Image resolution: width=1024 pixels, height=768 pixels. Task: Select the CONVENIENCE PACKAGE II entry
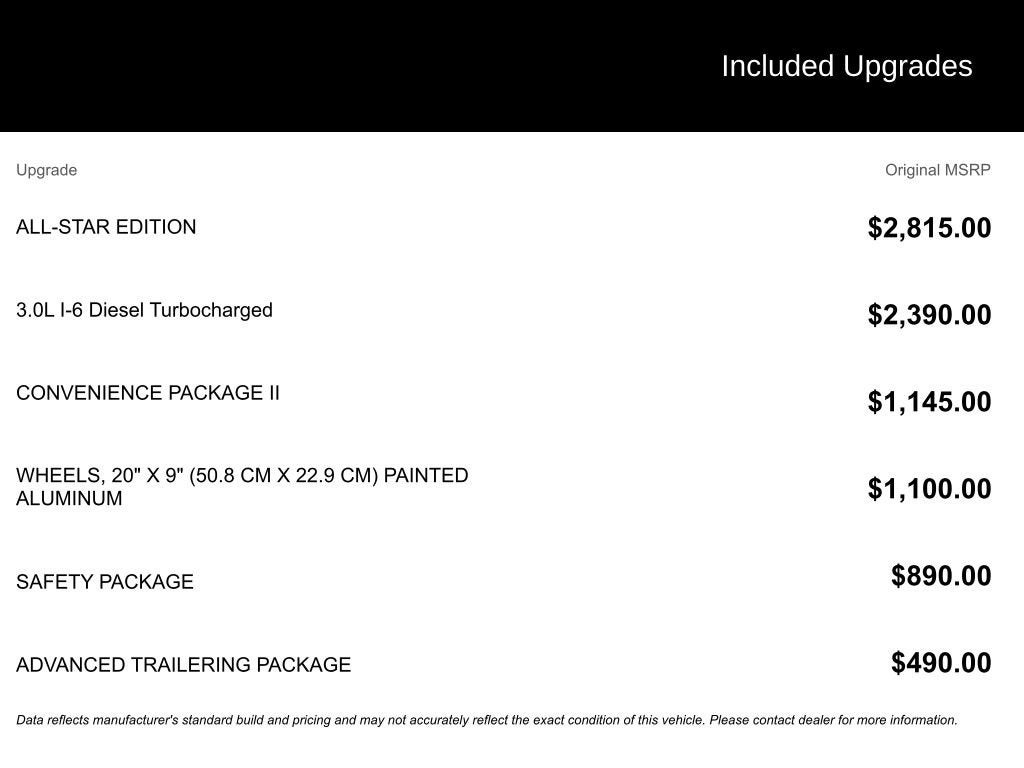tap(148, 393)
